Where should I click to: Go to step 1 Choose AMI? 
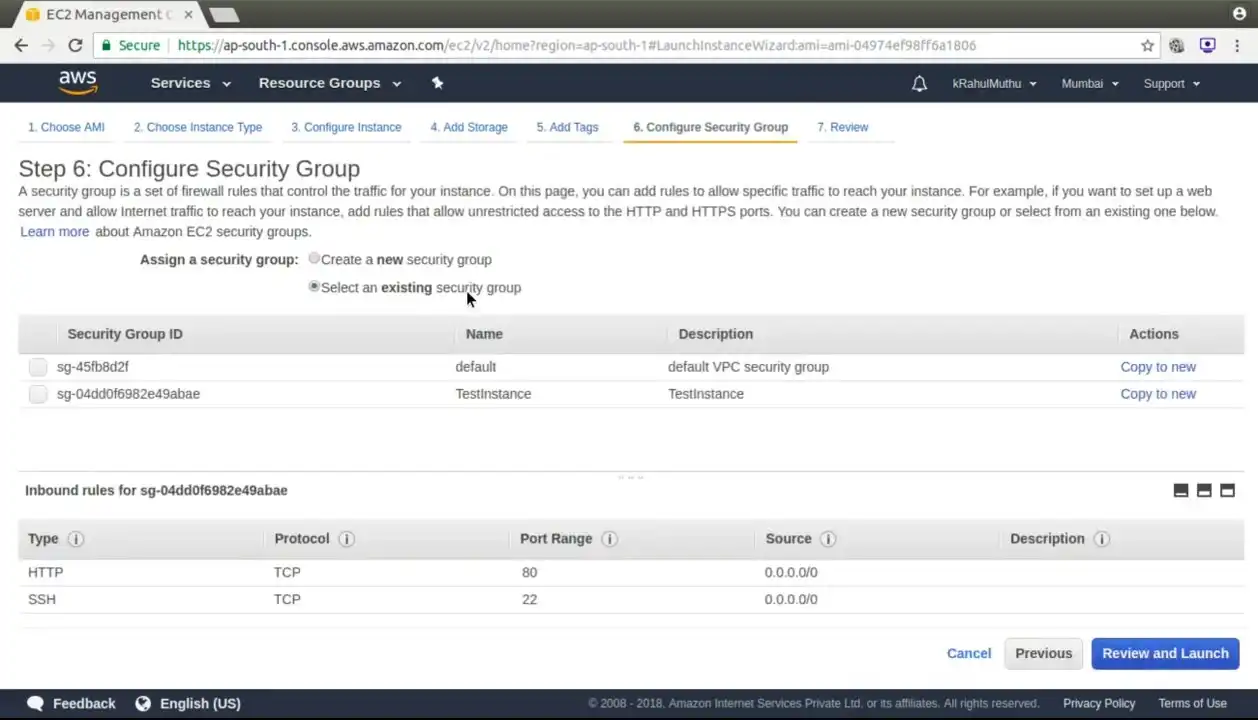pyautogui.click(x=66, y=127)
